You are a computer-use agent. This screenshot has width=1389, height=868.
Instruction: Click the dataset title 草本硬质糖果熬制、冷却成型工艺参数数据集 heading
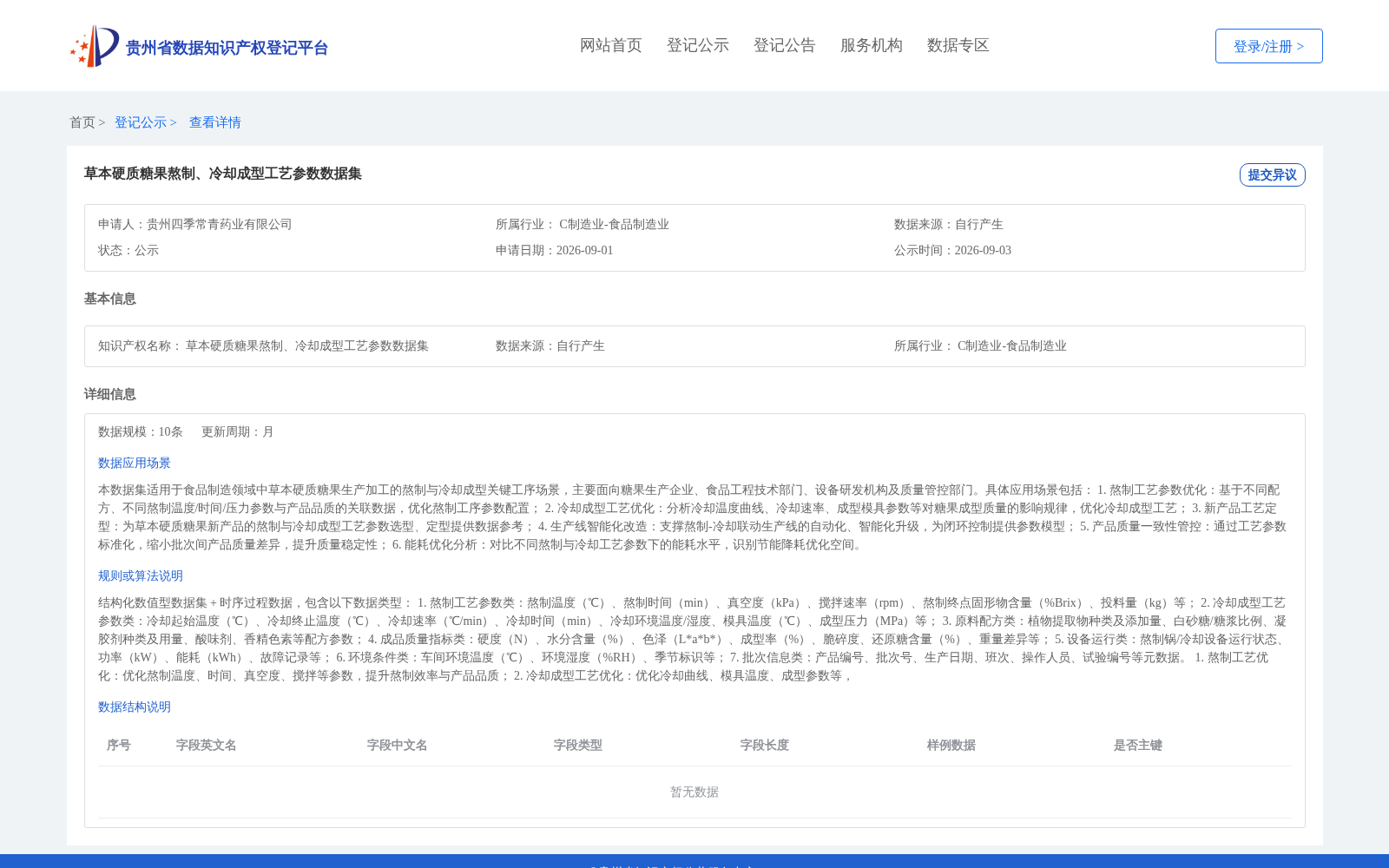(x=223, y=174)
